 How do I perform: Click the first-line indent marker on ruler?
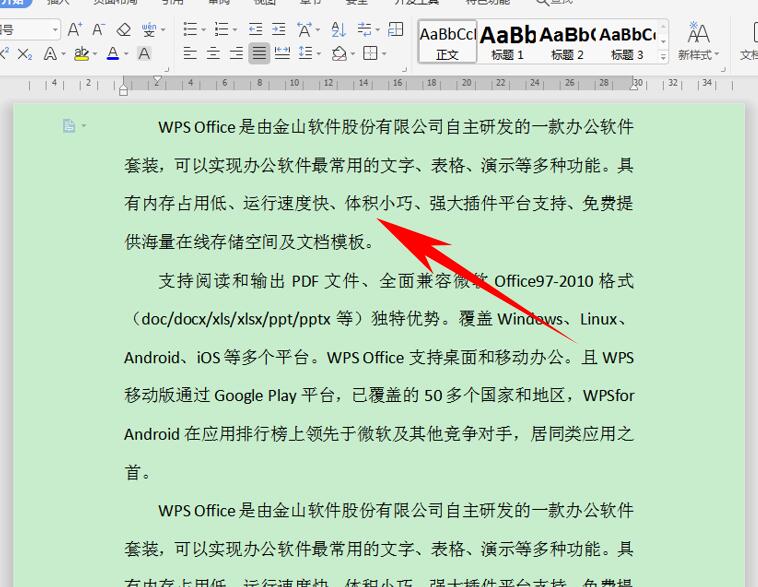tap(157, 80)
